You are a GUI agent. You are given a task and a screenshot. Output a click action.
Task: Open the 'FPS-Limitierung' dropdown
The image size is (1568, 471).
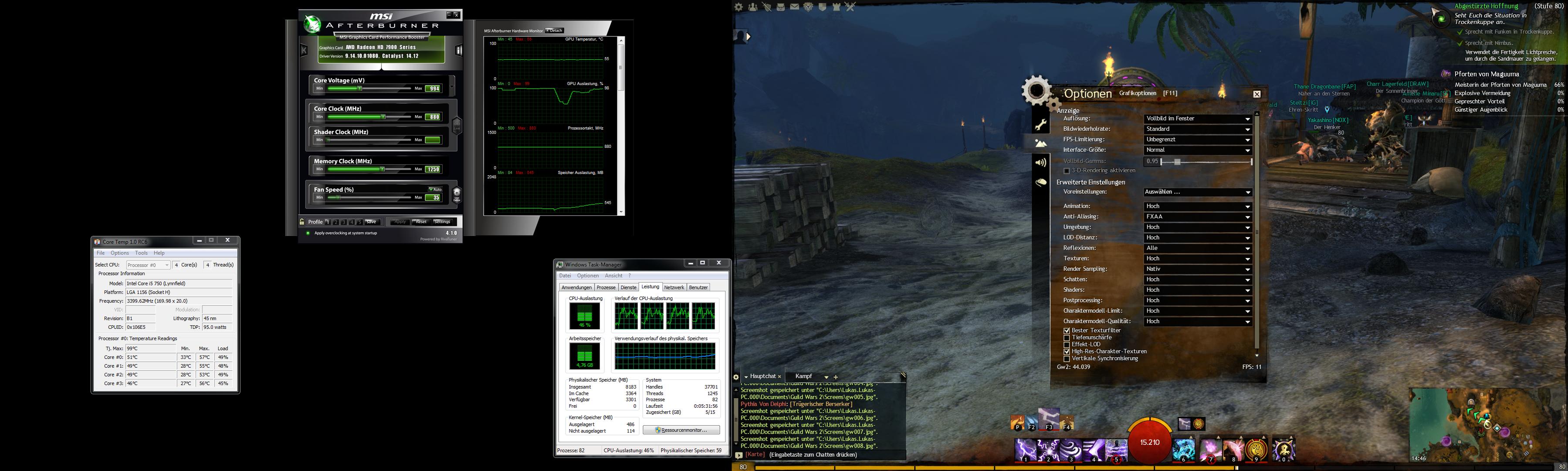coord(1197,140)
